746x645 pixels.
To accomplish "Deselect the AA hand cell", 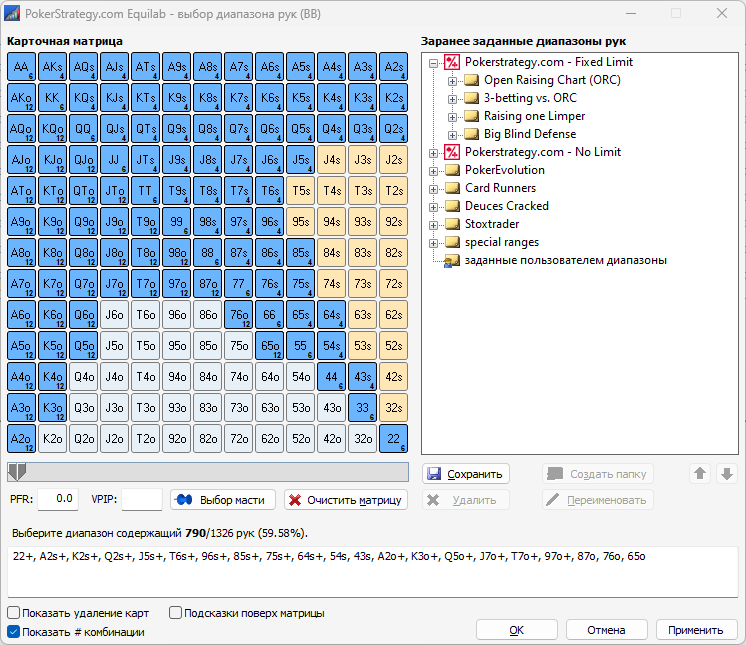I will [x=21, y=67].
